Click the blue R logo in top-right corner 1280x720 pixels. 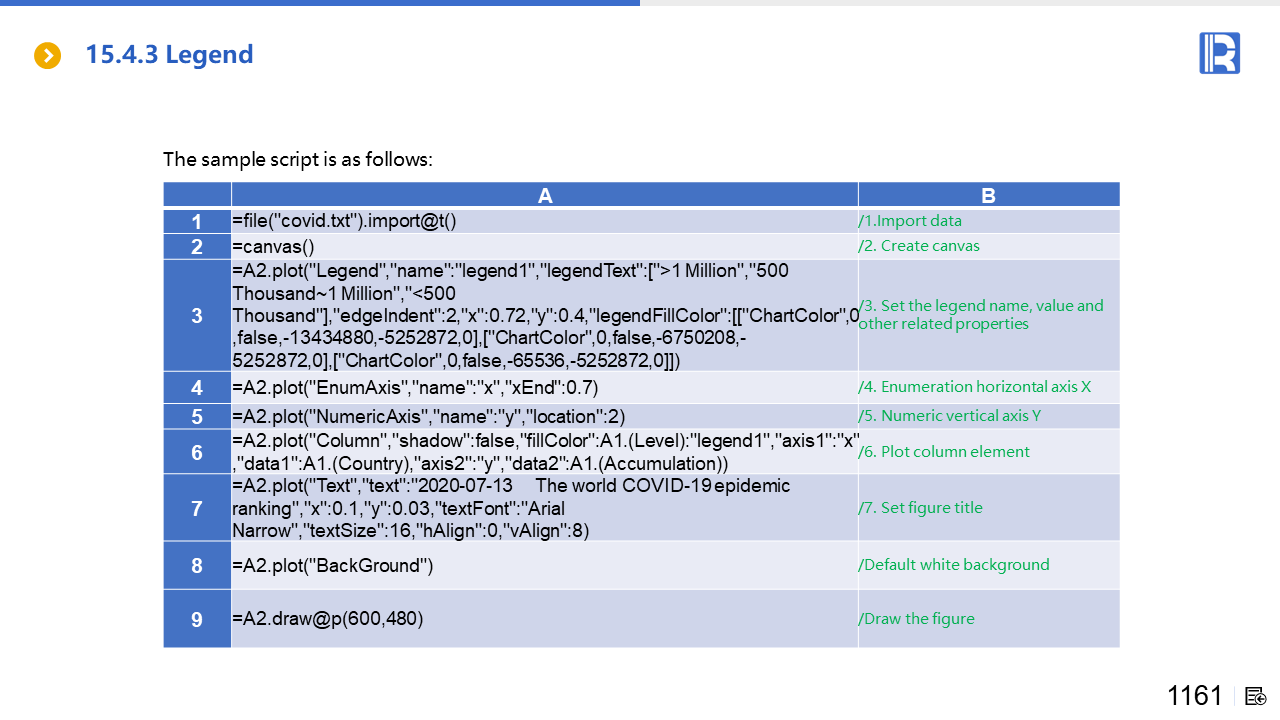[x=1219, y=53]
